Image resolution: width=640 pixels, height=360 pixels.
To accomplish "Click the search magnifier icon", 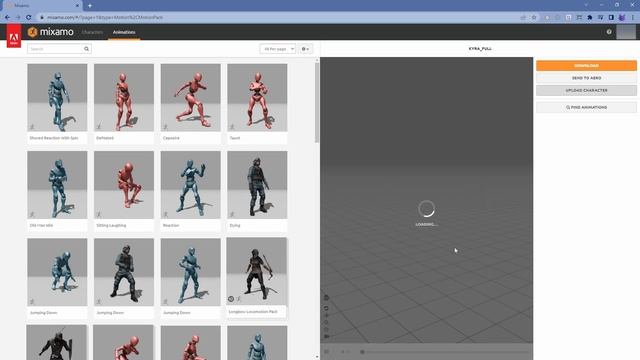I will tap(87, 49).
